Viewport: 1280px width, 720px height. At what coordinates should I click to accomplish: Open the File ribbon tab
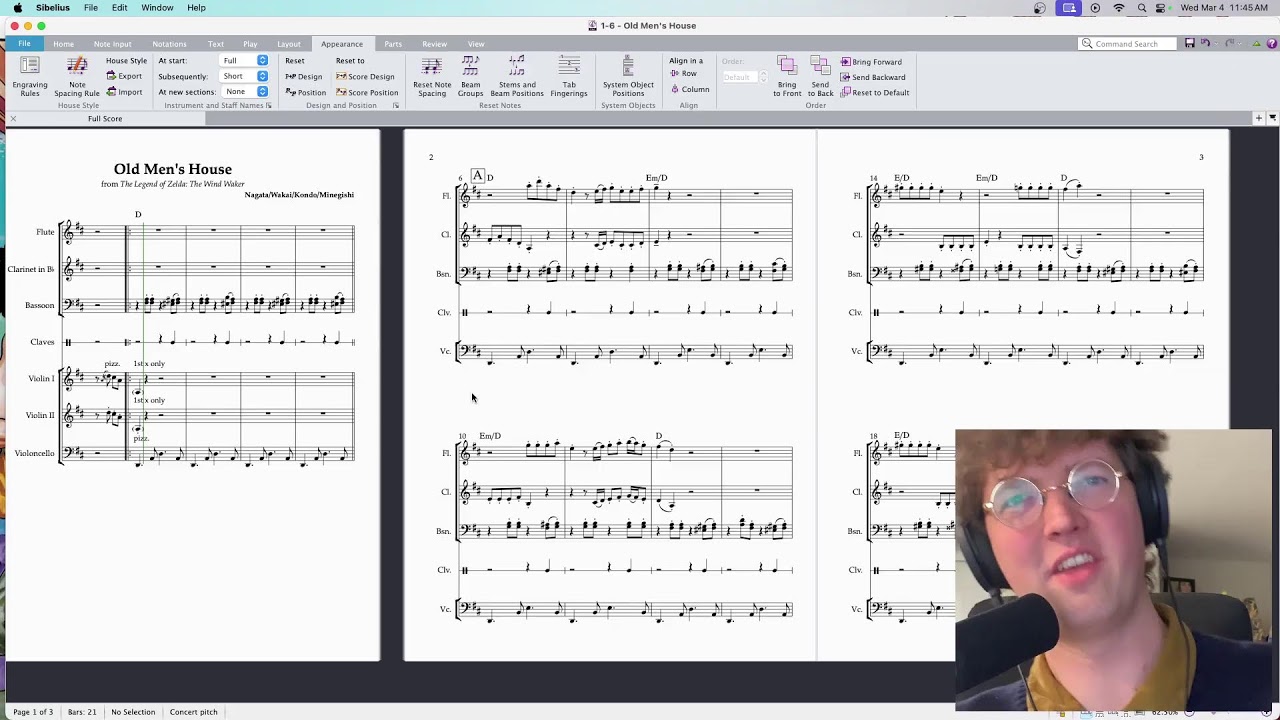pyautogui.click(x=24, y=44)
